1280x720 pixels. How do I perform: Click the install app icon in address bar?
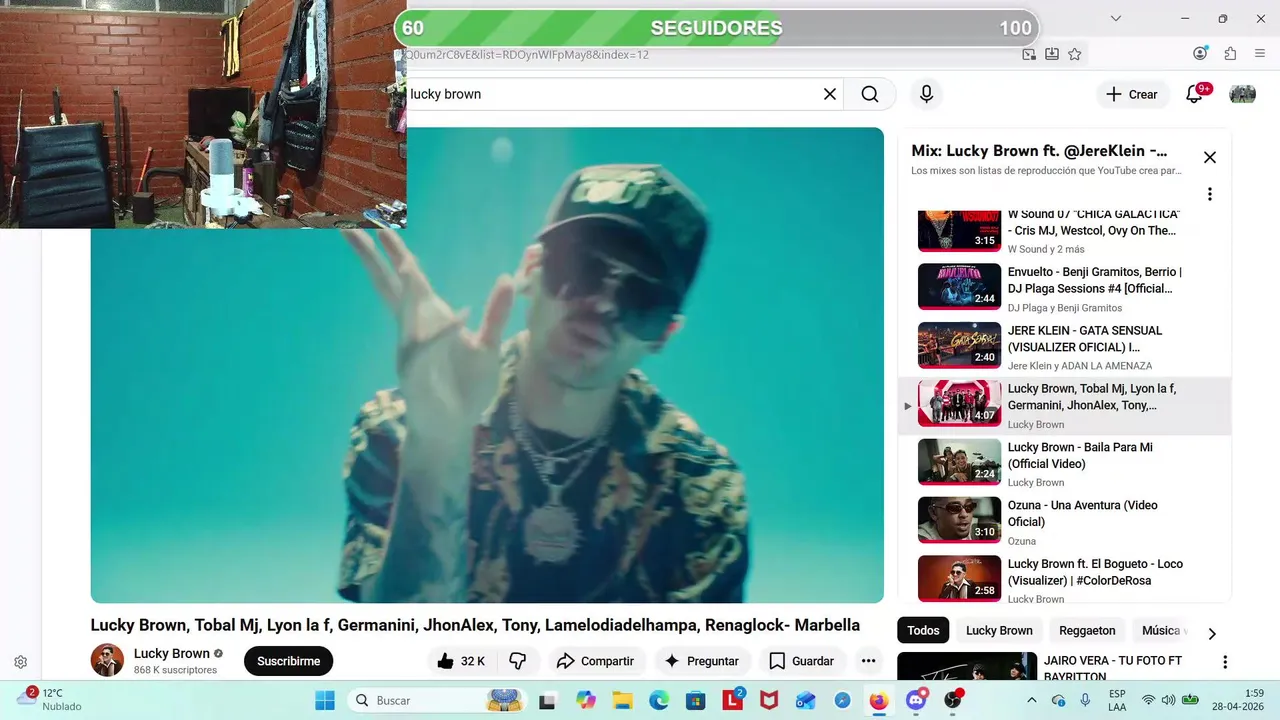point(1052,54)
